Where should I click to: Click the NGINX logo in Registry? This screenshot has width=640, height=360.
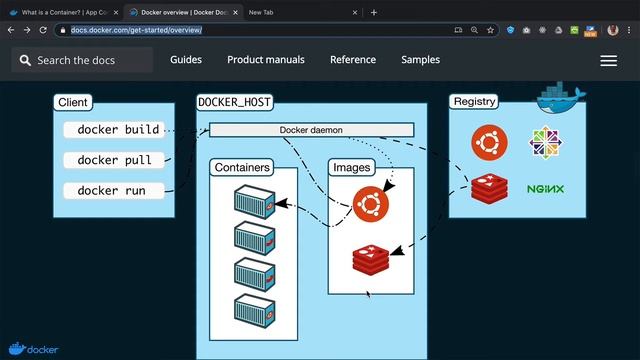click(x=545, y=189)
